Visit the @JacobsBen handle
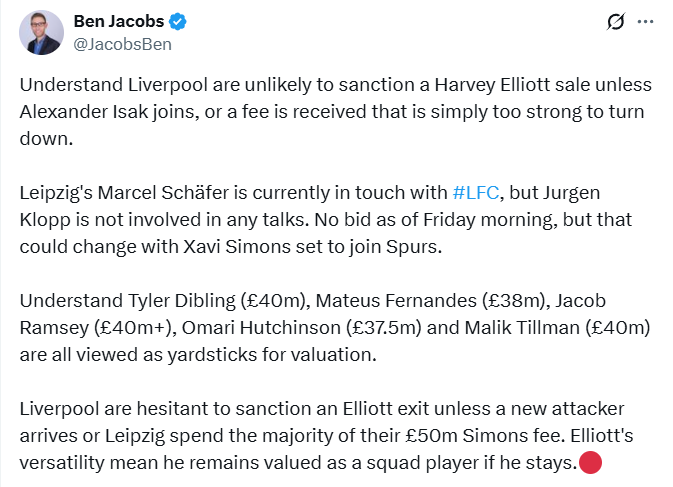The image size is (673, 487). click(x=122, y=44)
